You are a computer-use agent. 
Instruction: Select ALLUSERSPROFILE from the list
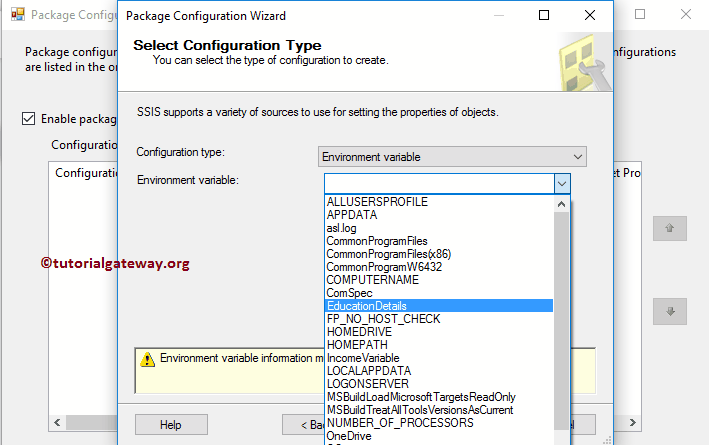[439, 202]
